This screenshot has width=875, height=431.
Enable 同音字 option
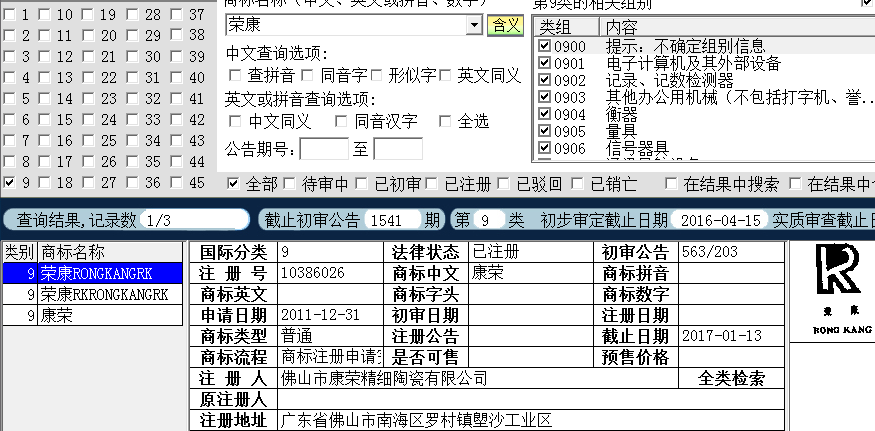(x=308, y=75)
